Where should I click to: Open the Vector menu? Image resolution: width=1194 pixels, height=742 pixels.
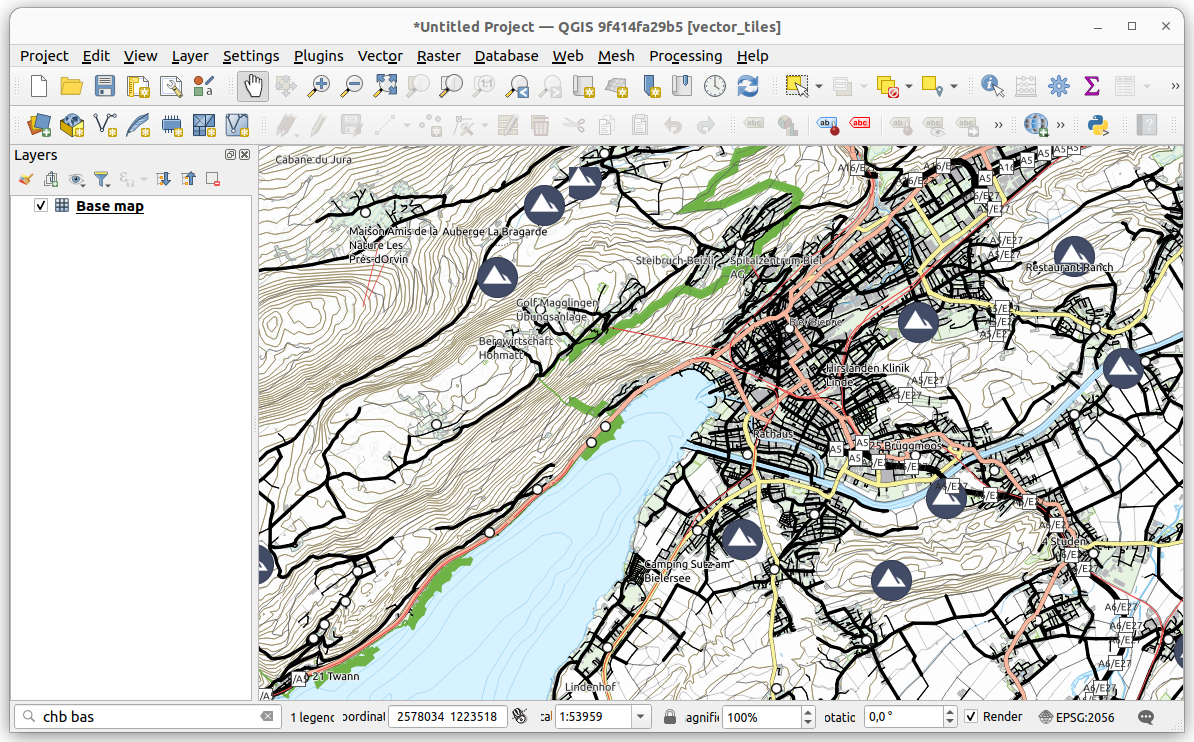point(380,56)
